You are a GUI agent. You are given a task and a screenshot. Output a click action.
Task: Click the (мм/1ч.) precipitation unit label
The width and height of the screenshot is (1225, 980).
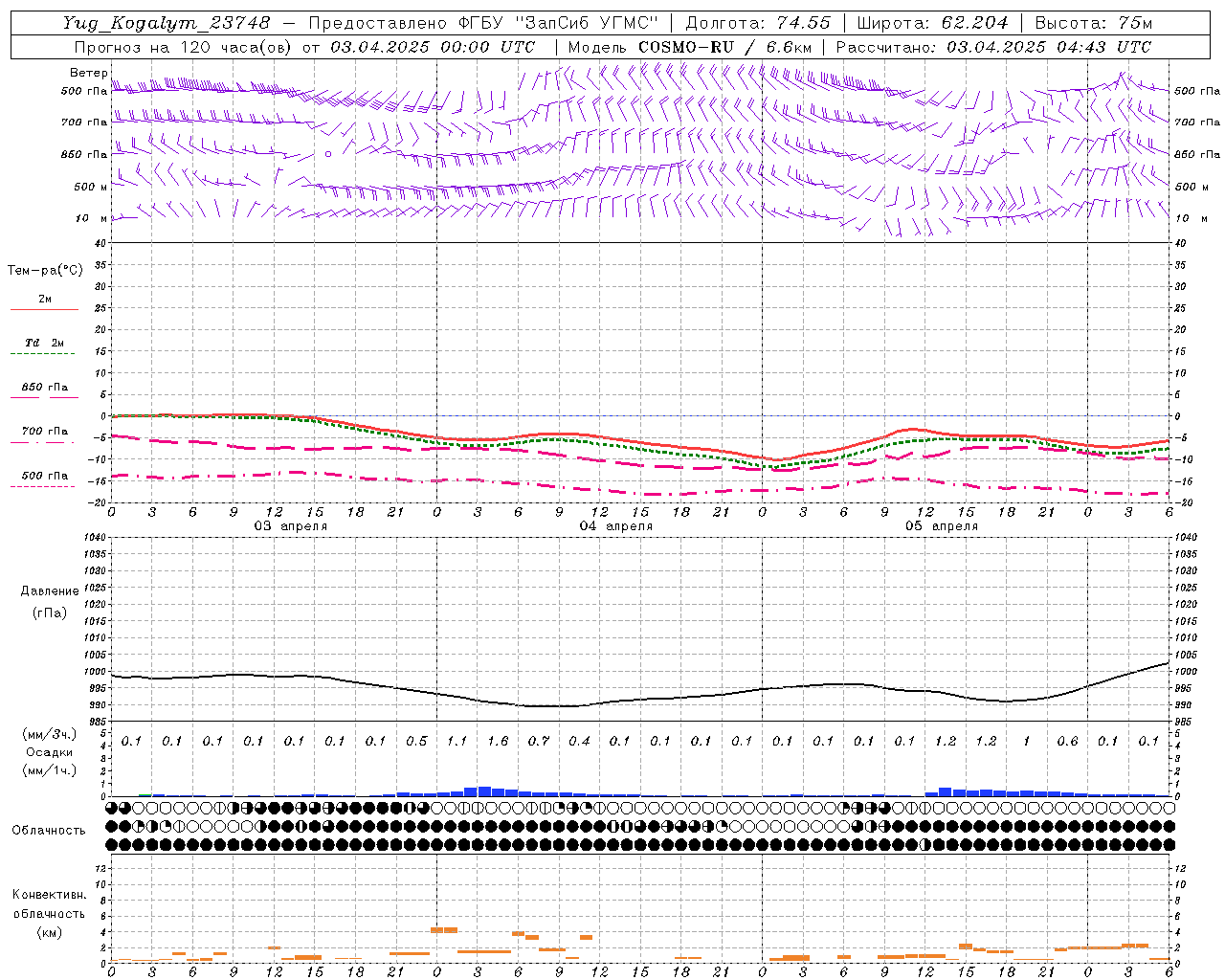coord(48,769)
